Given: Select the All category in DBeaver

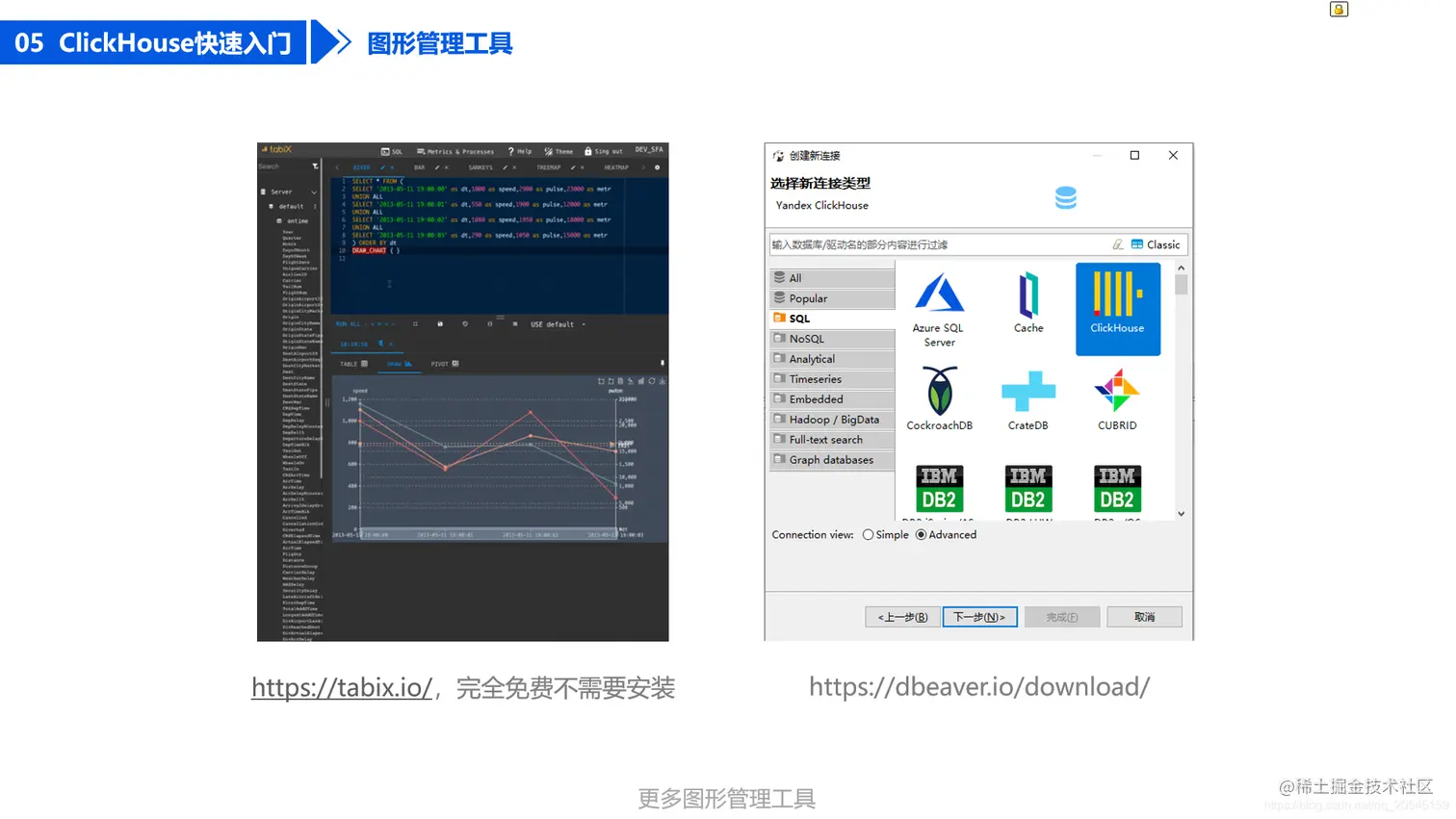Looking at the screenshot, I should pyautogui.click(x=832, y=278).
